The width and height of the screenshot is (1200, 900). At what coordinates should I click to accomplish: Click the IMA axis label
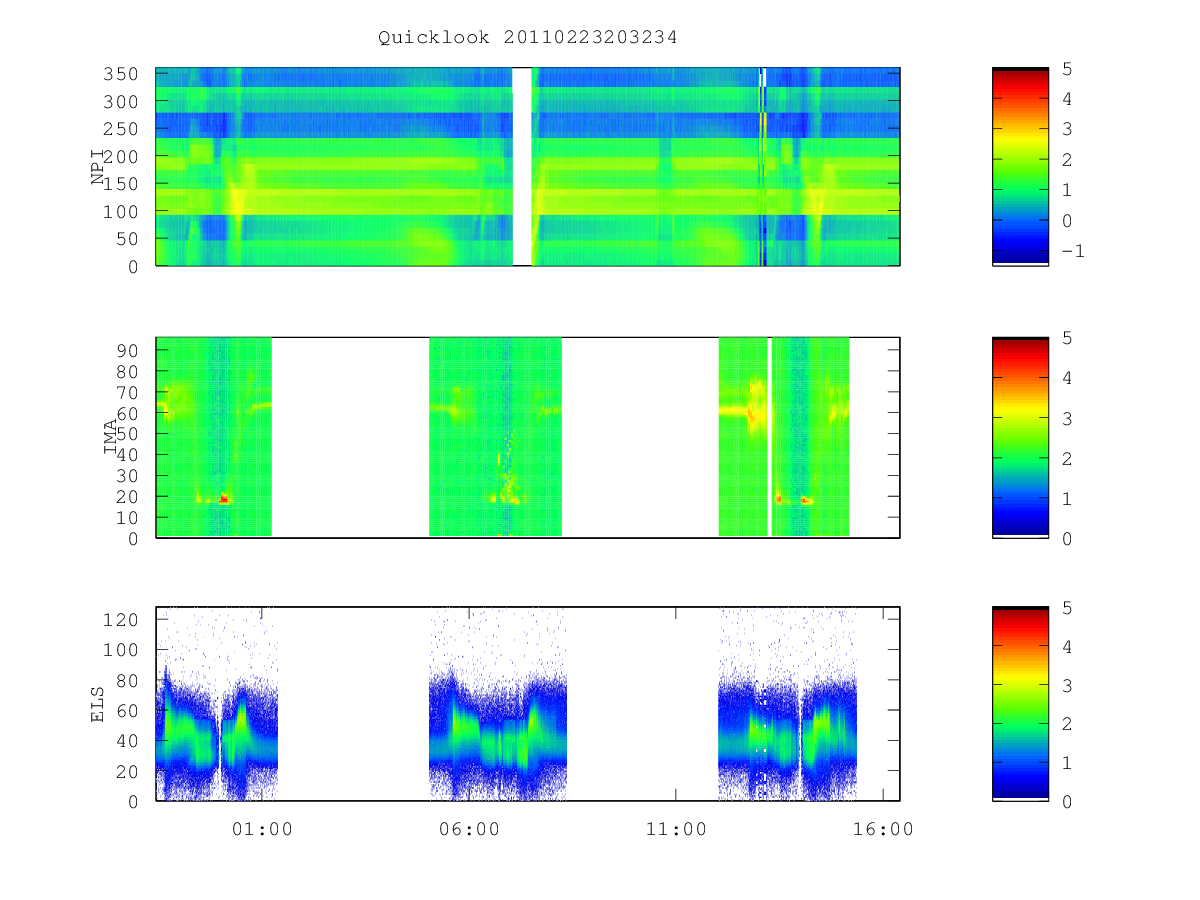click(x=111, y=437)
